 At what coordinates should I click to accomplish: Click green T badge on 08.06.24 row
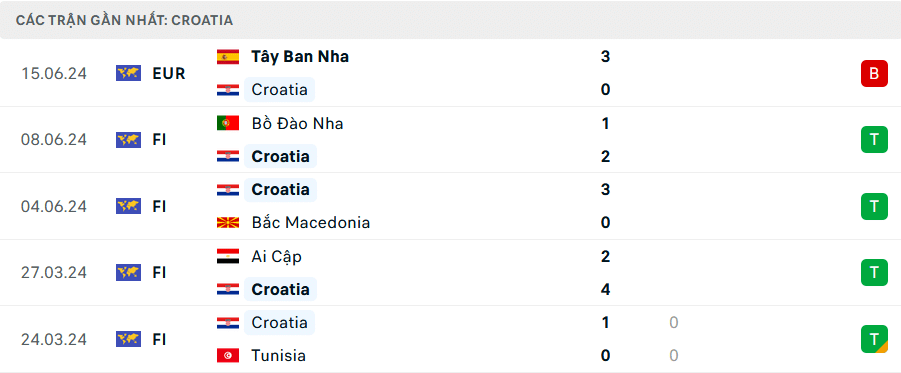[x=874, y=140]
